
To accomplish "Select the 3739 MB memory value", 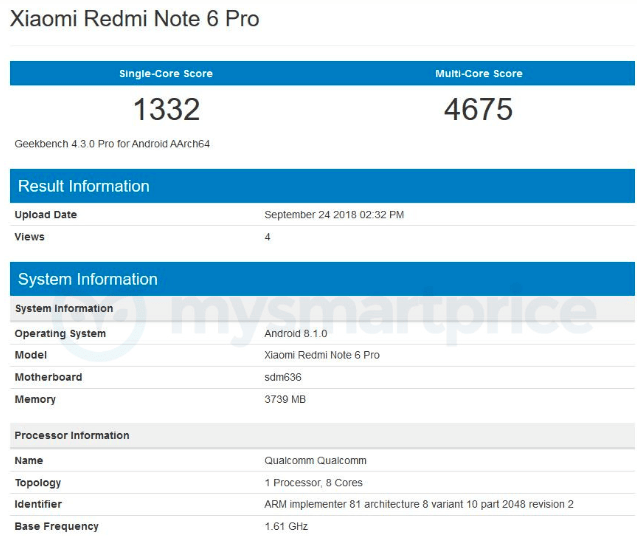I will (285, 399).
